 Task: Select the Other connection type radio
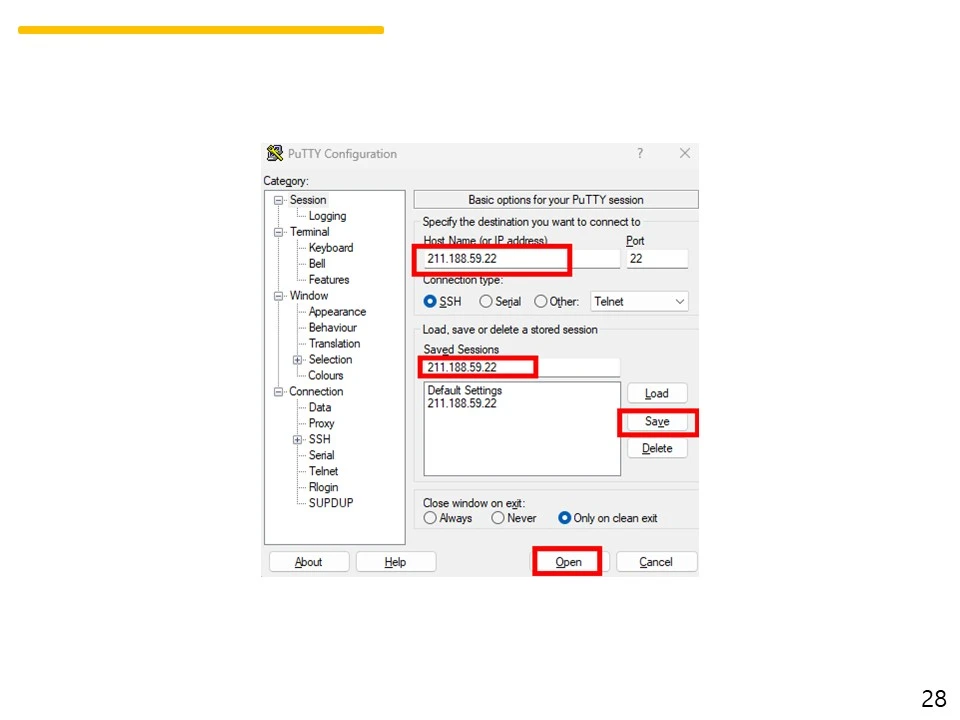pyautogui.click(x=541, y=301)
